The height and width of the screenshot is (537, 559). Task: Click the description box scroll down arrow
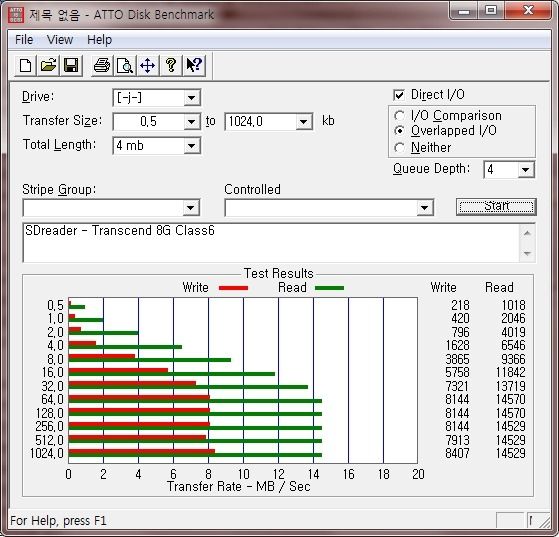click(x=527, y=254)
